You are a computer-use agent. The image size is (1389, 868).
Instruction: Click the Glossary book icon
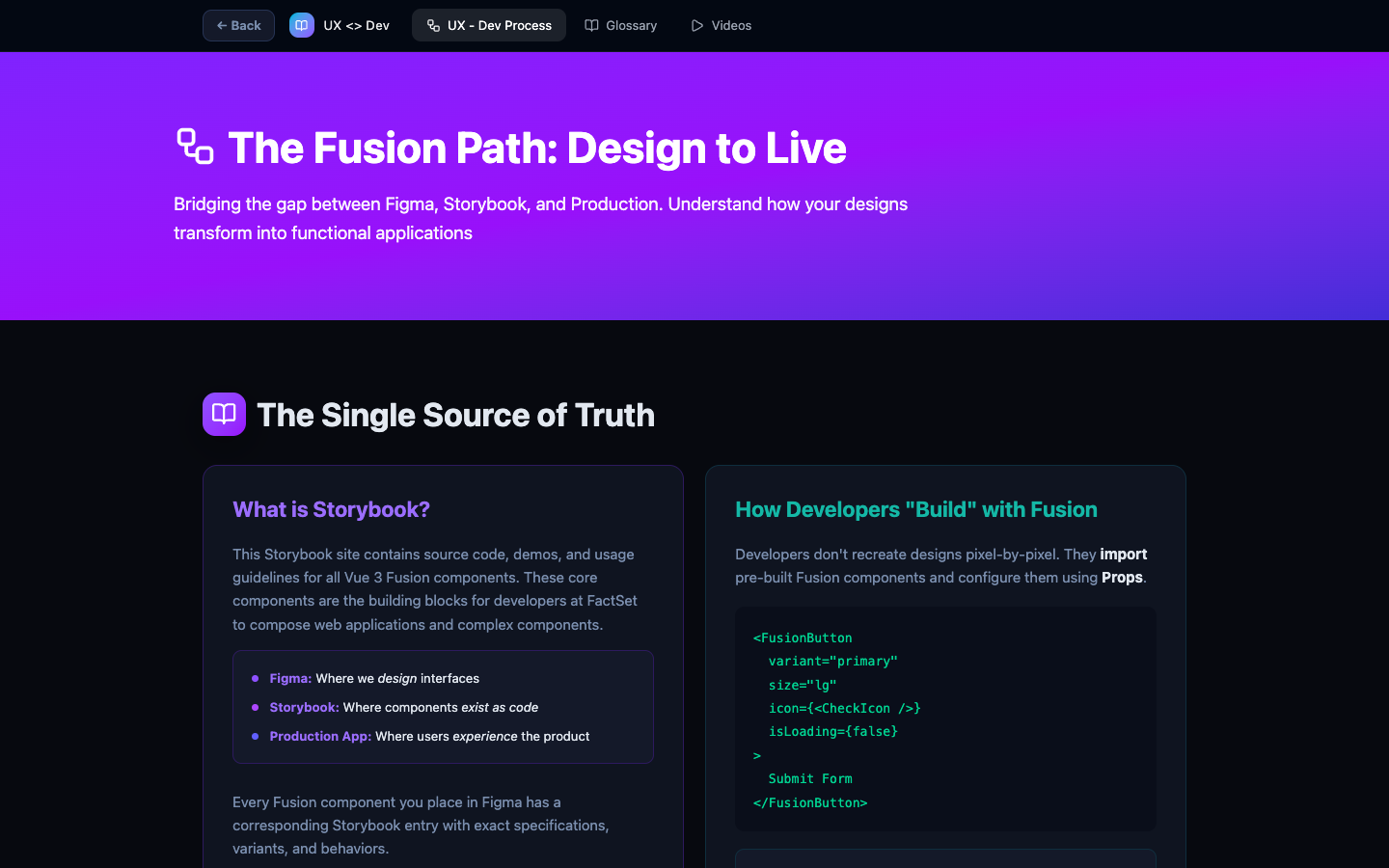(x=592, y=25)
